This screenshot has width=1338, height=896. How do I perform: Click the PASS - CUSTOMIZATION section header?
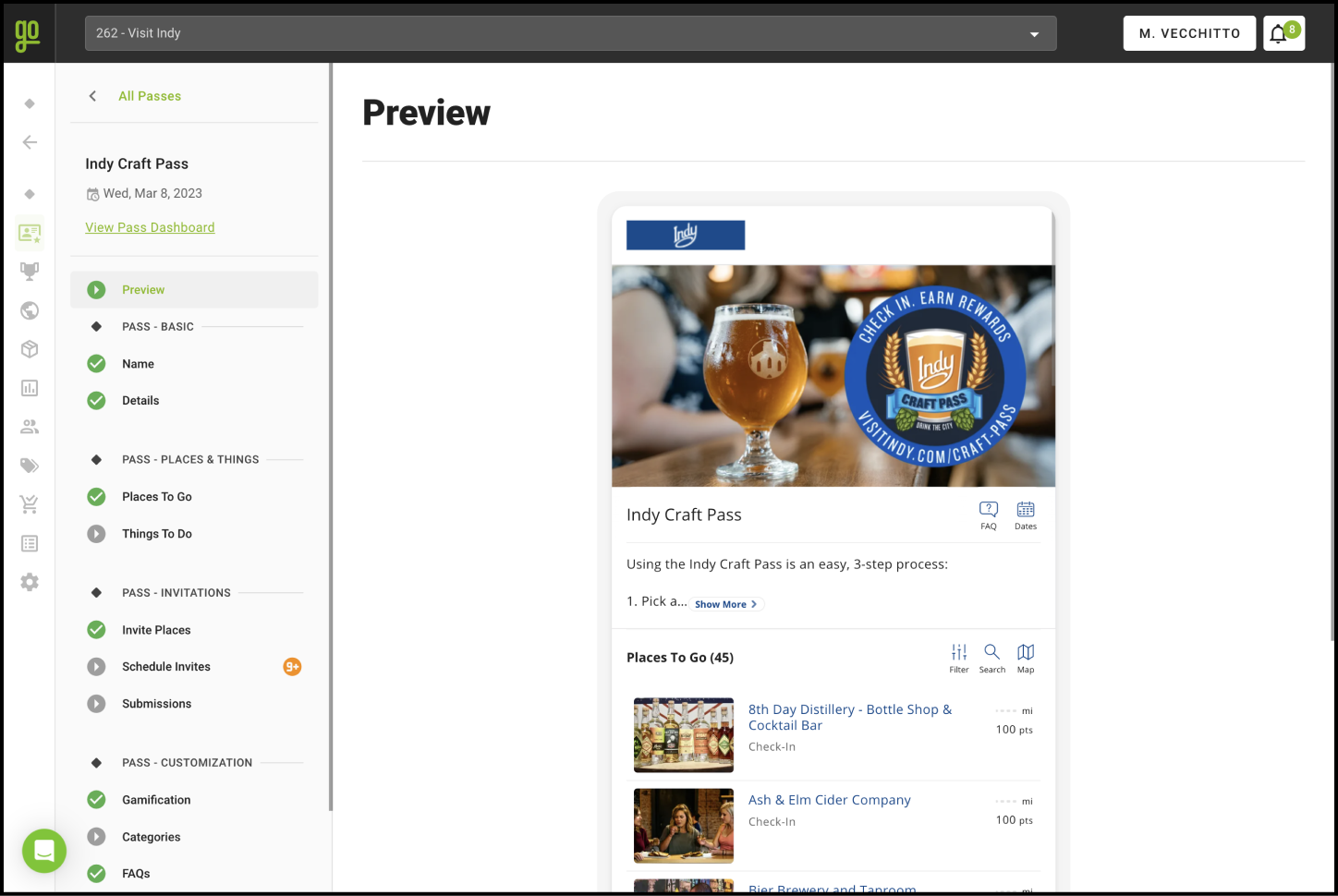coord(187,763)
